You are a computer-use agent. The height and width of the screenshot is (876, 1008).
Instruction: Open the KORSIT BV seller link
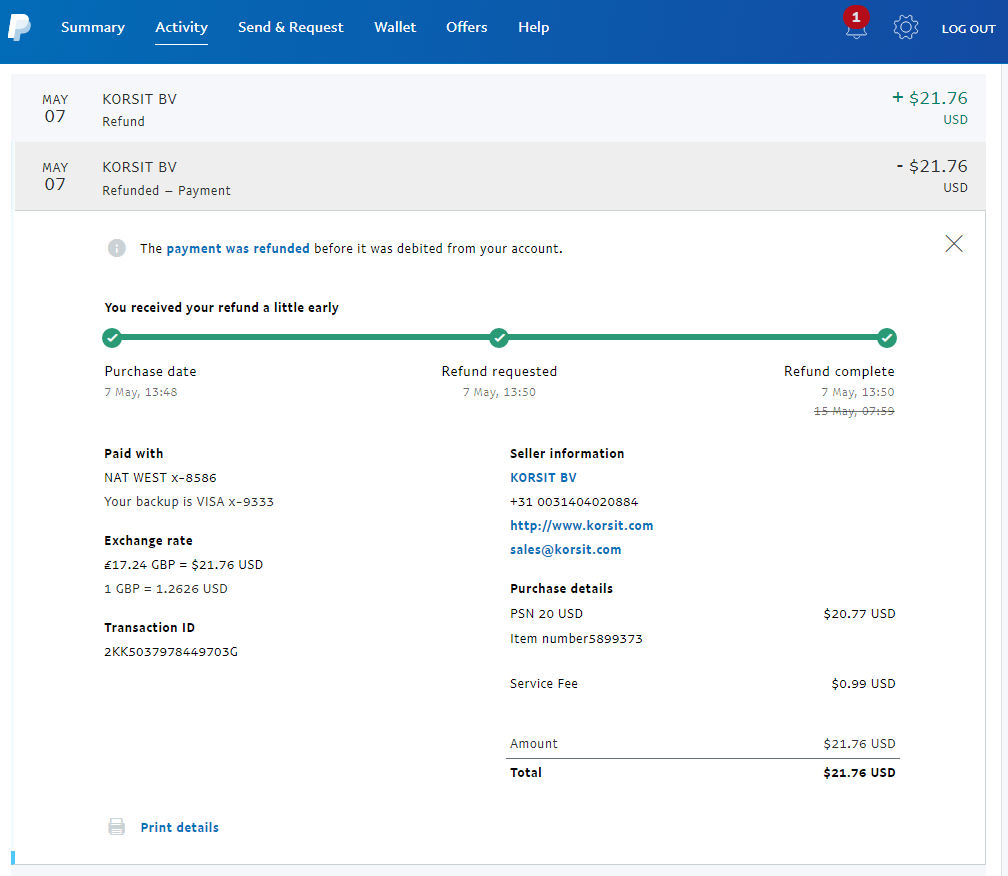click(543, 478)
